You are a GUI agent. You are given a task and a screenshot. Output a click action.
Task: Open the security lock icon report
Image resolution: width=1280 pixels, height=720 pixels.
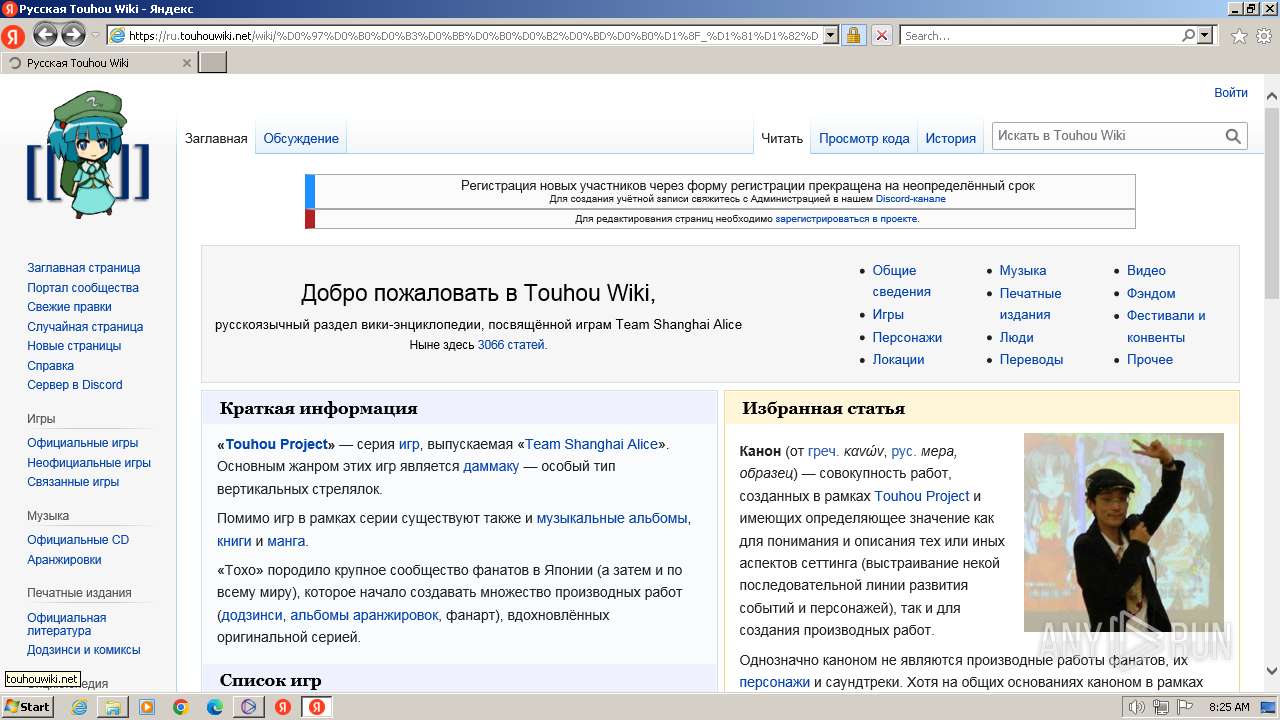pyautogui.click(x=853, y=36)
